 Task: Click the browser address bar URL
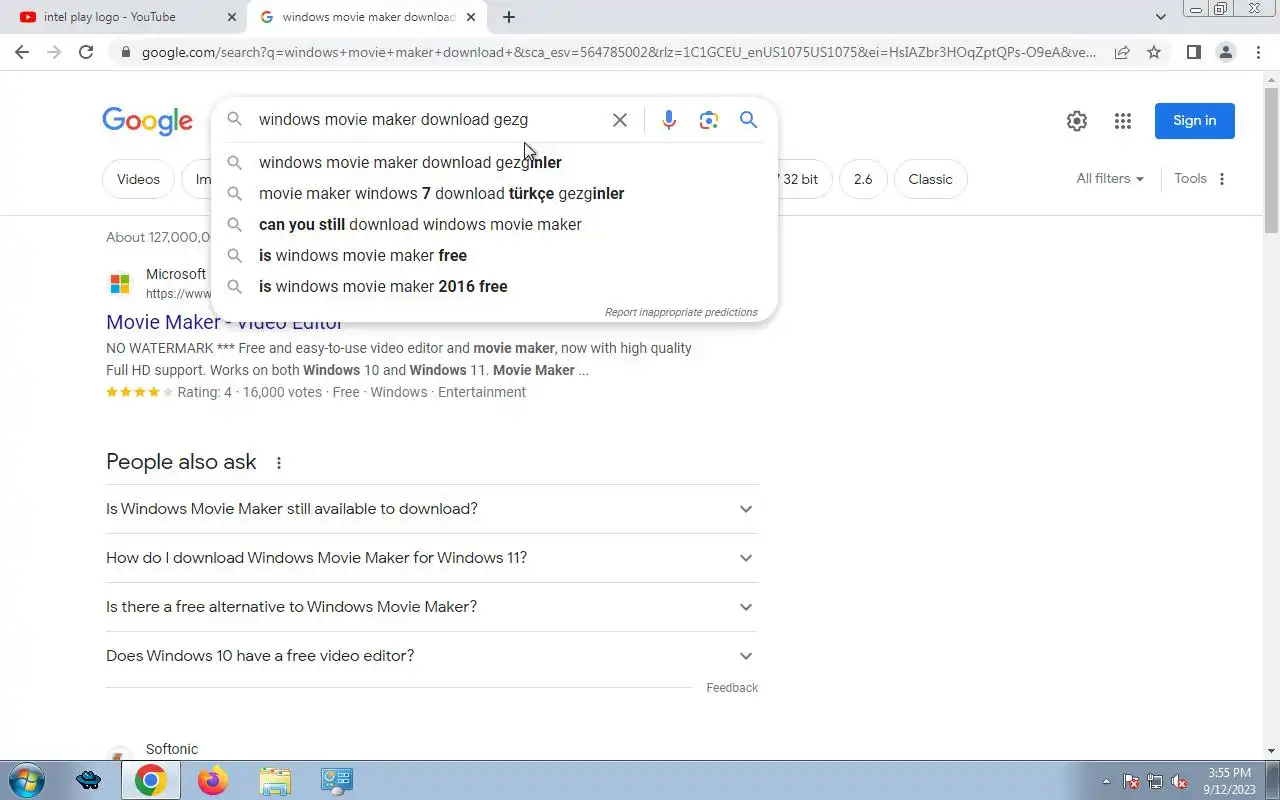[618, 52]
